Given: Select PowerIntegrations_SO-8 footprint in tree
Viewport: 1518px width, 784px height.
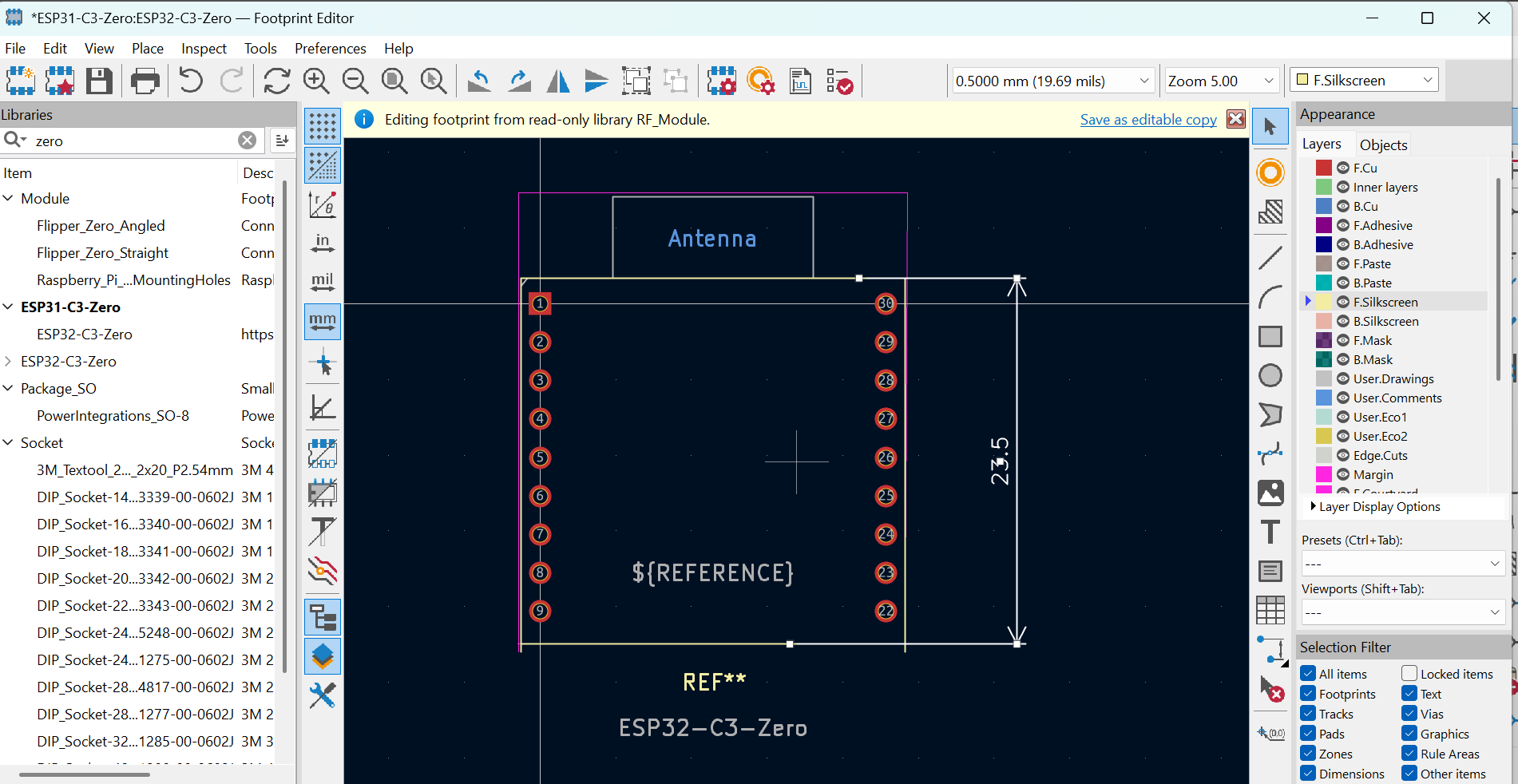Looking at the screenshot, I should [x=113, y=416].
